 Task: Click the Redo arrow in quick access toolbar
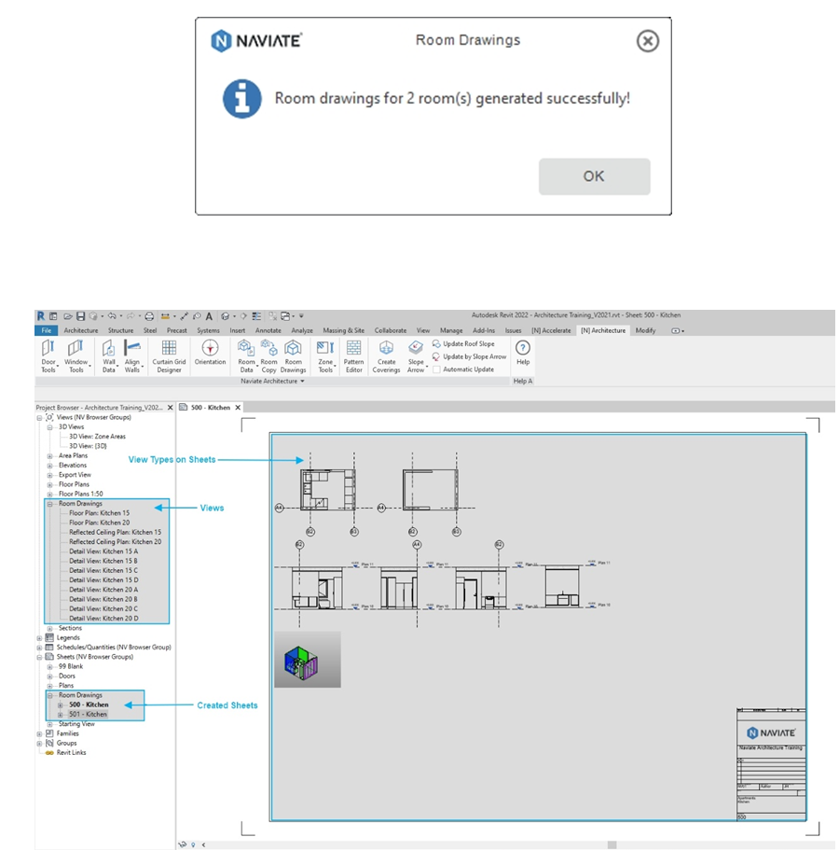pyautogui.click(x=131, y=315)
